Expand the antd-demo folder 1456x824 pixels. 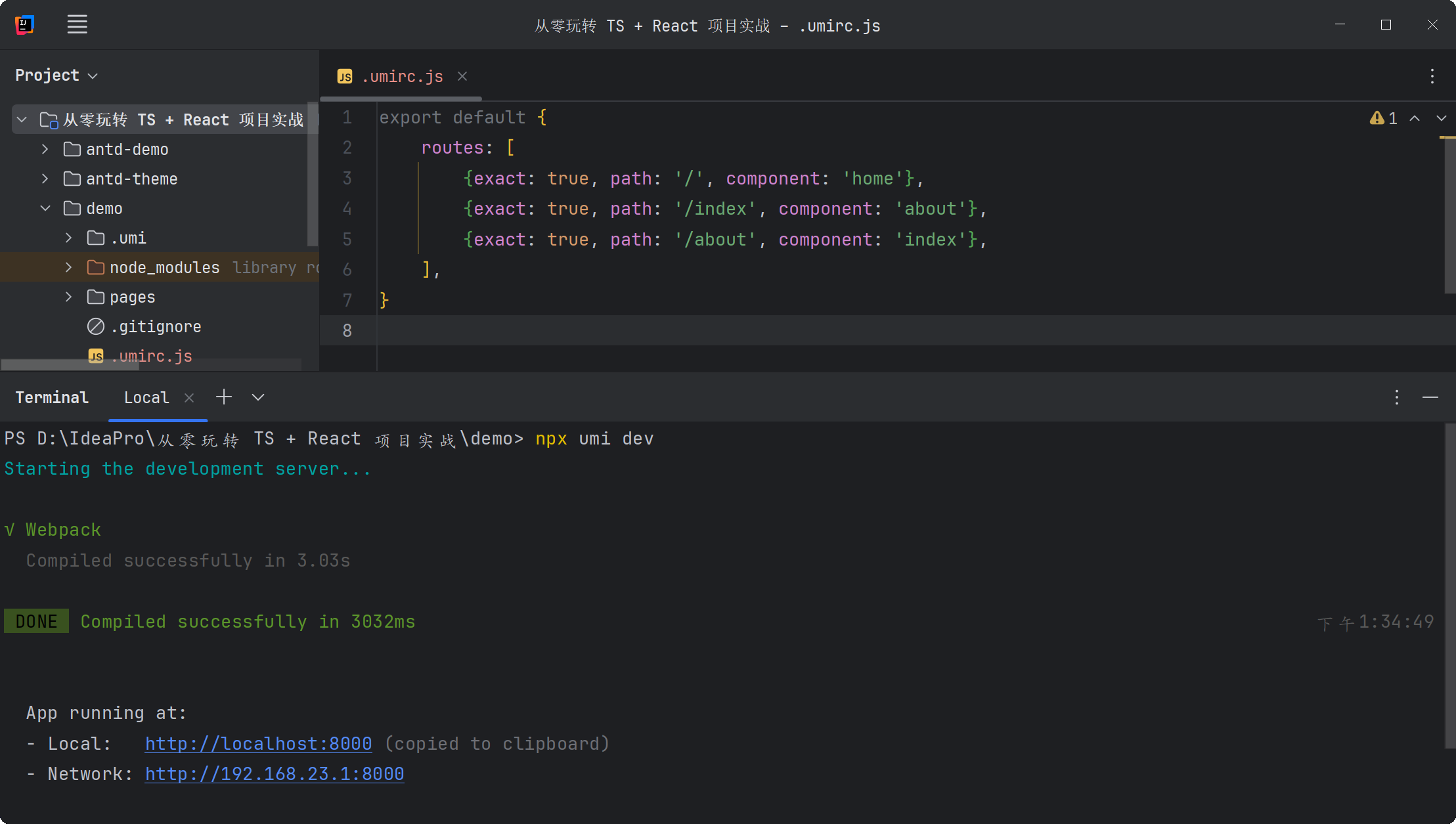(45, 150)
